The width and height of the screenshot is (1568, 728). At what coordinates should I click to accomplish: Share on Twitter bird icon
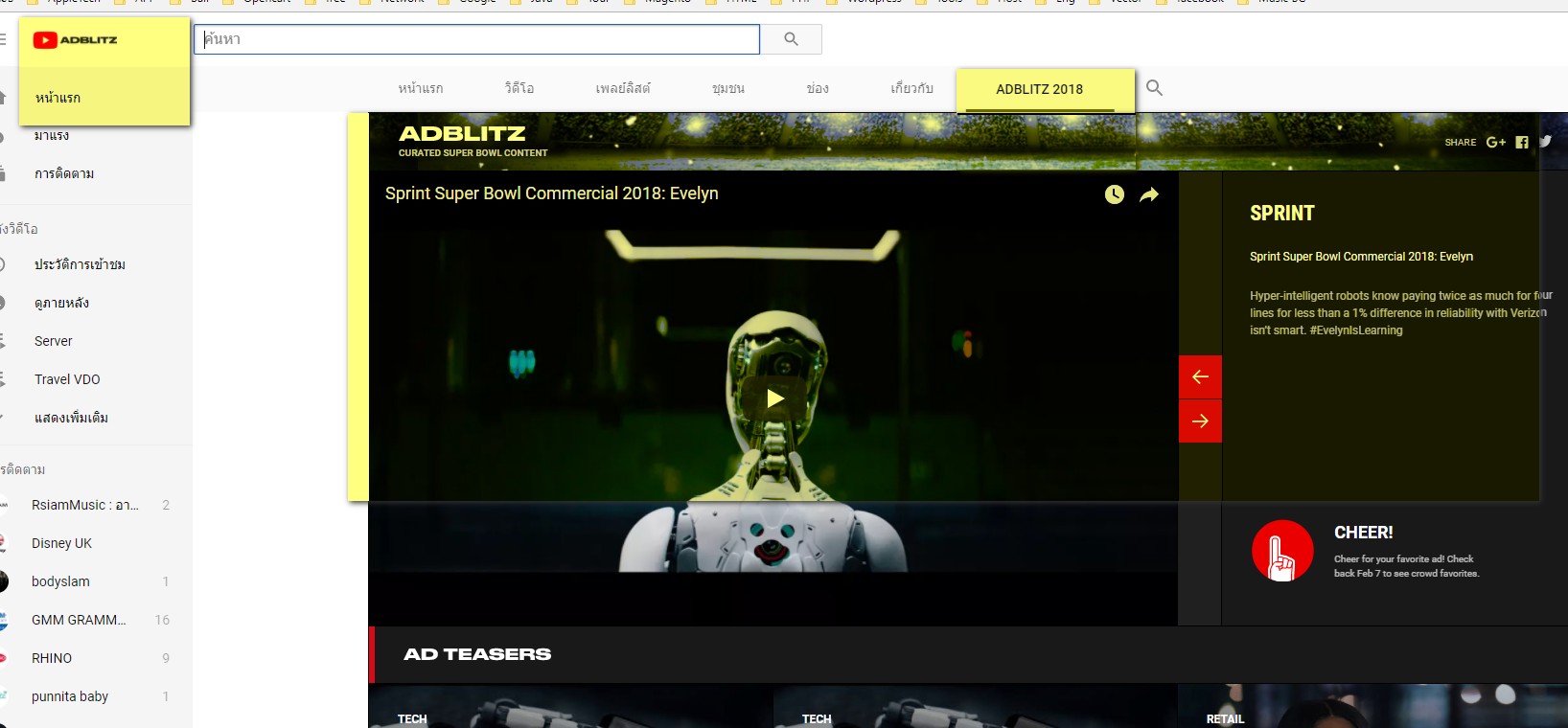tap(1546, 141)
